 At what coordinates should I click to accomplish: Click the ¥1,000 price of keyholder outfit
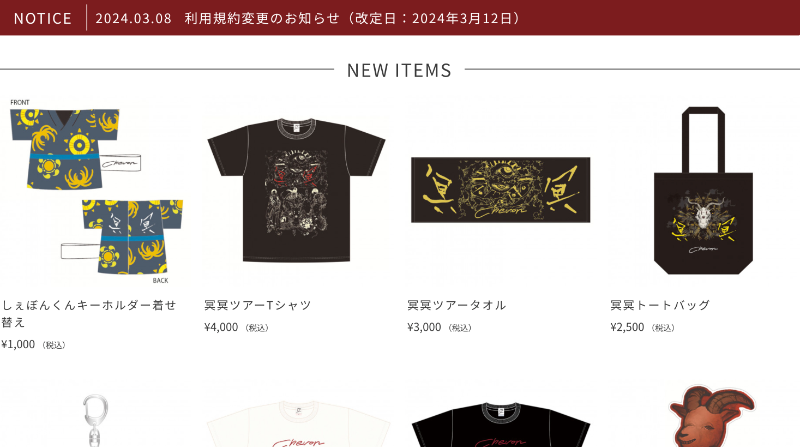[18, 344]
